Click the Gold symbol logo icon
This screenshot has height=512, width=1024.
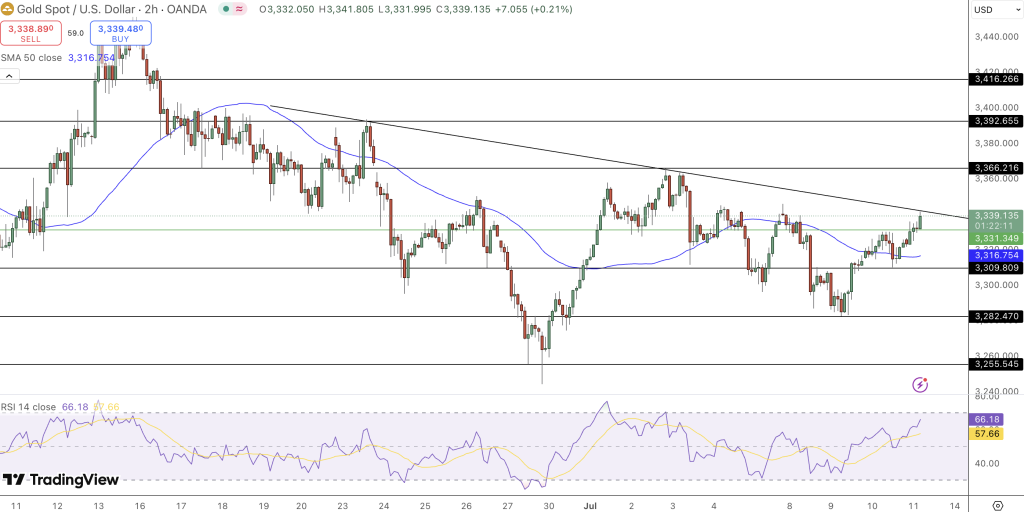click(x=7, y=9)
